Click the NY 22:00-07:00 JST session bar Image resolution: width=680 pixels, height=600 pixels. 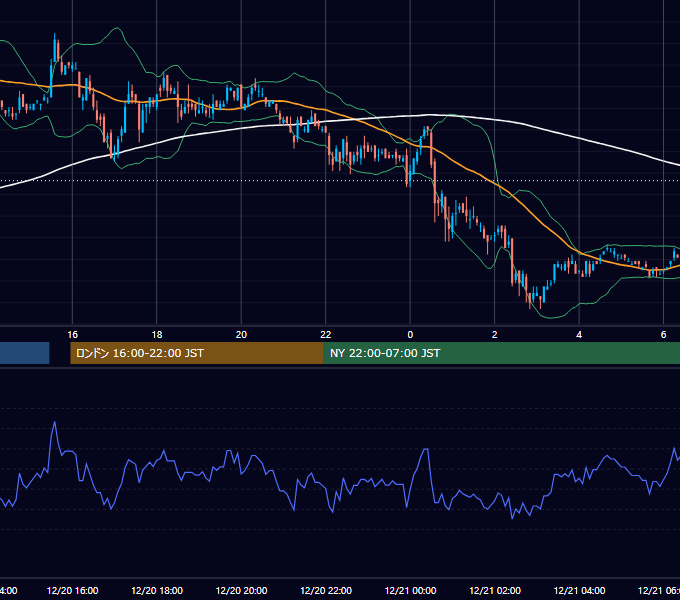click(502, 353)
